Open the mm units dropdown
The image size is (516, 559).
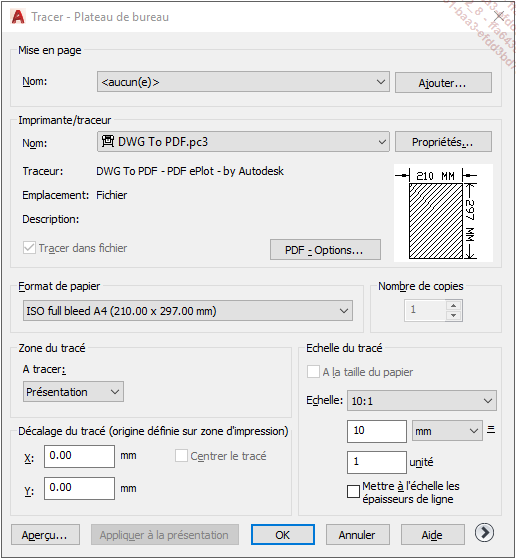pyautogui.click(x=447, y=431)
